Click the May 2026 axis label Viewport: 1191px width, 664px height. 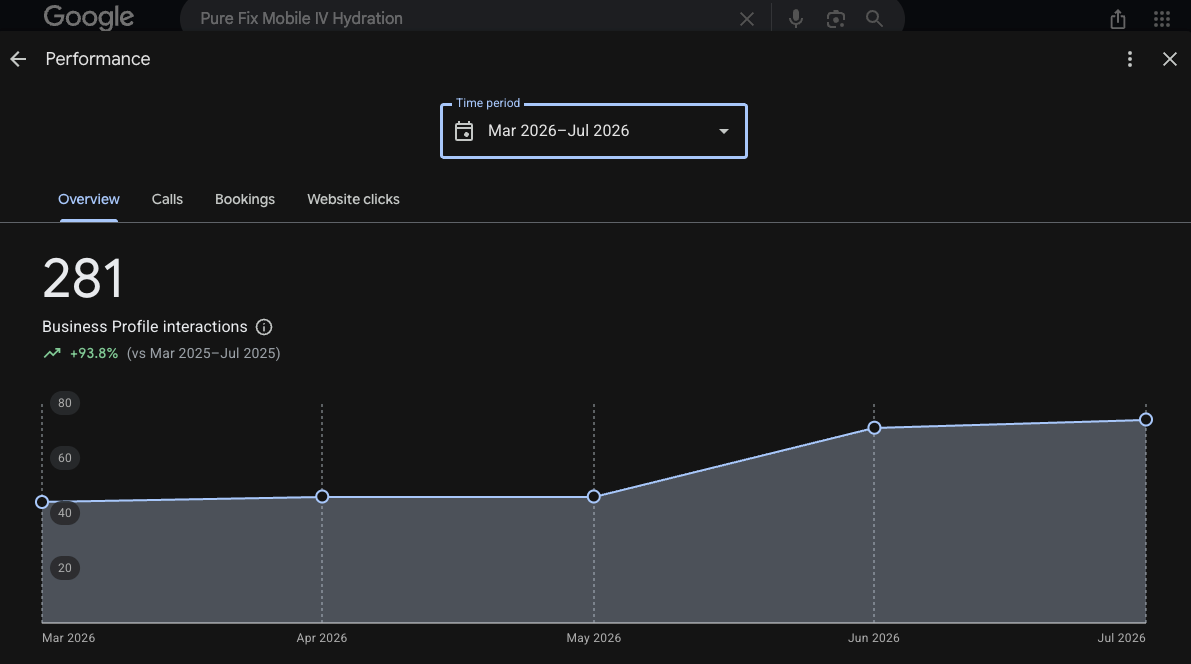click(x=594, y=638)
